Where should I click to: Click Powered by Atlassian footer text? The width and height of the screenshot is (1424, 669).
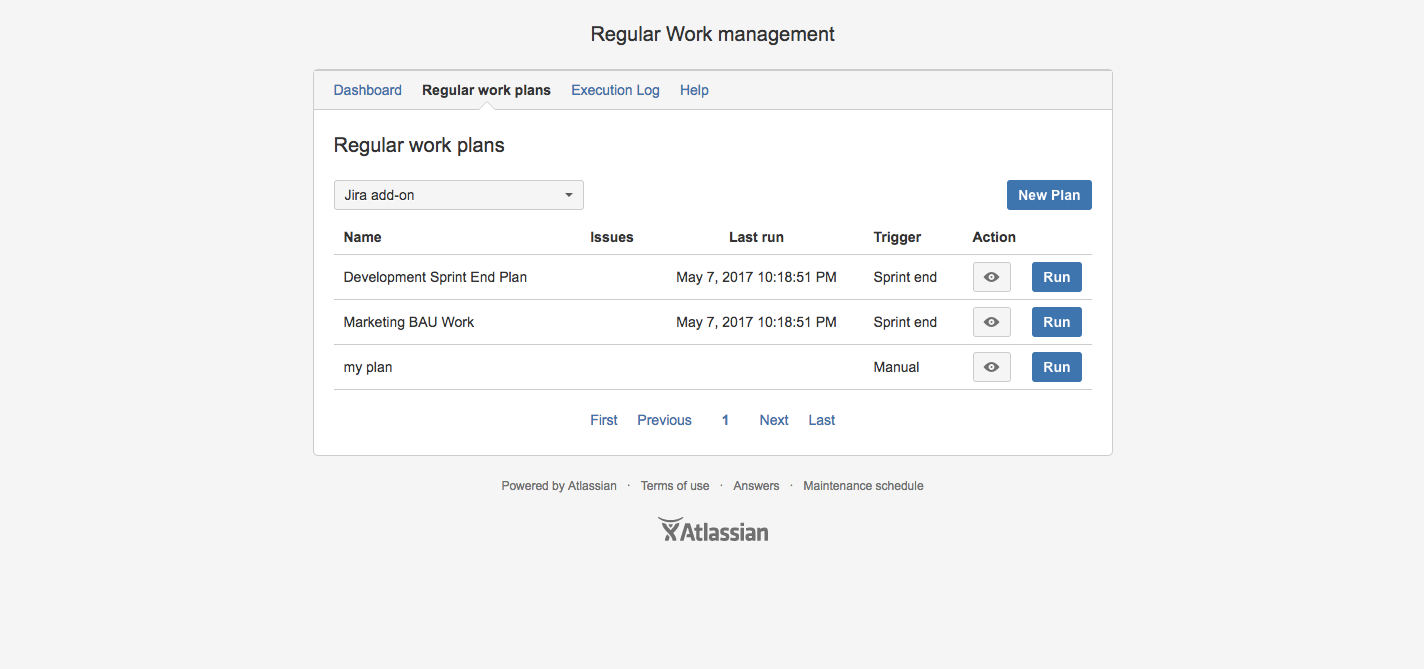[x=559, y=486]
